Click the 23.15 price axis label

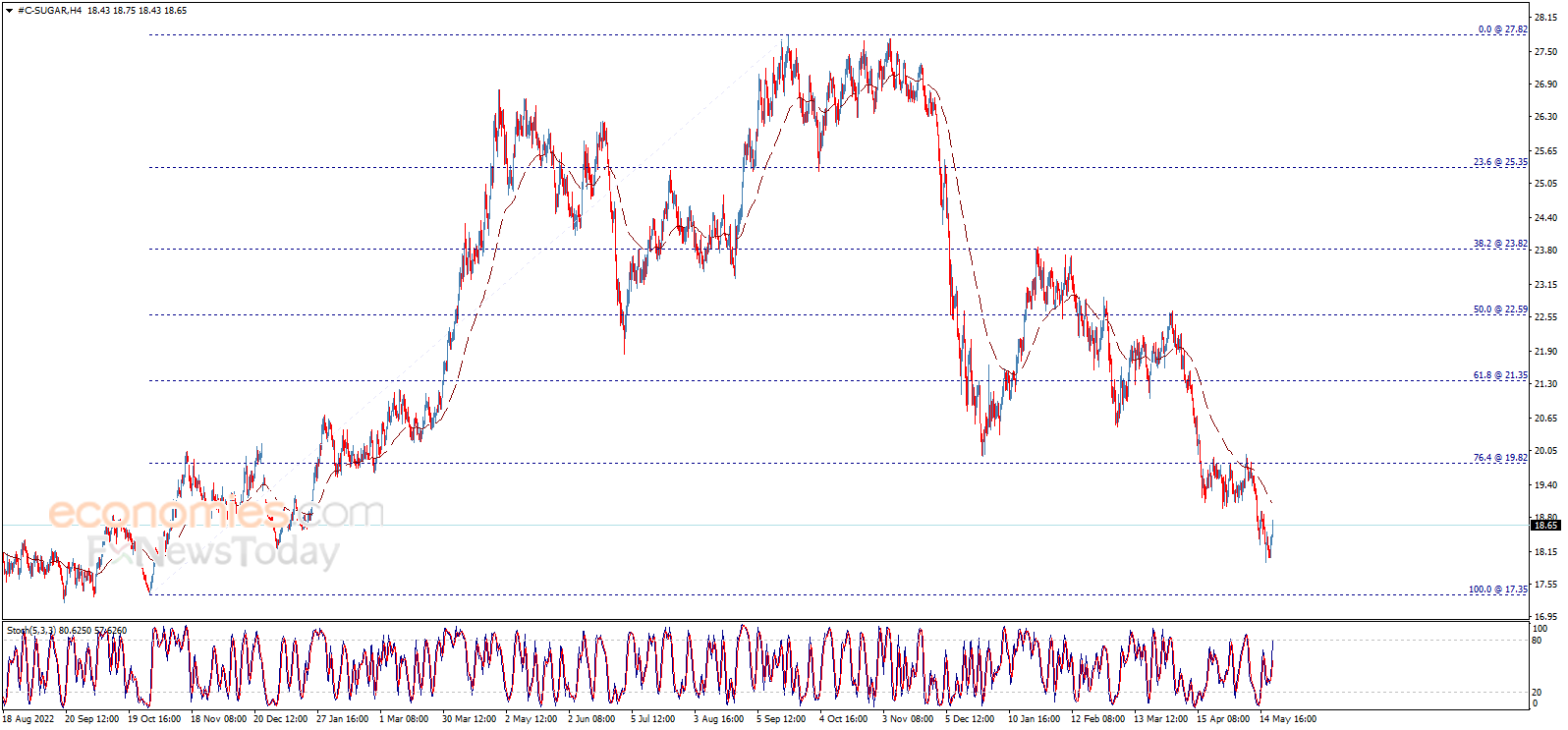pyautogui.click(x=1545, y=284)
